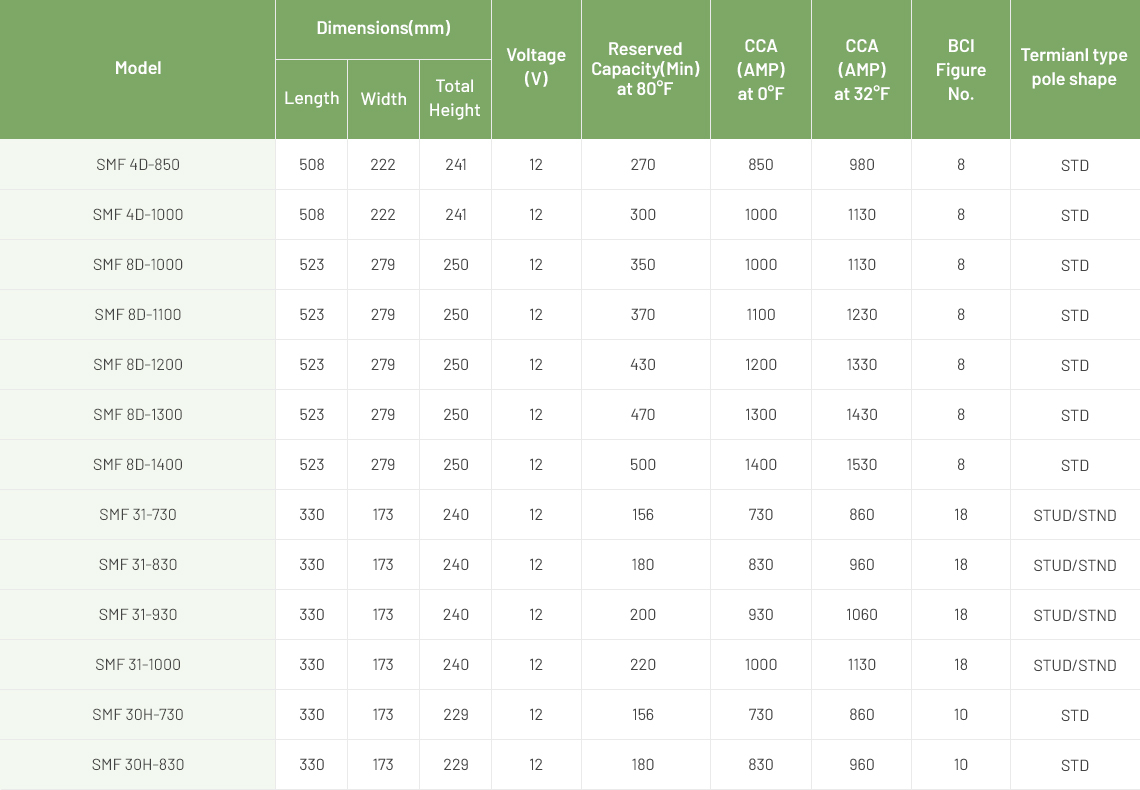Click the CCA (AMP) at 0°F header
This screenshot has height=790, width=1140.
(760, 68)
